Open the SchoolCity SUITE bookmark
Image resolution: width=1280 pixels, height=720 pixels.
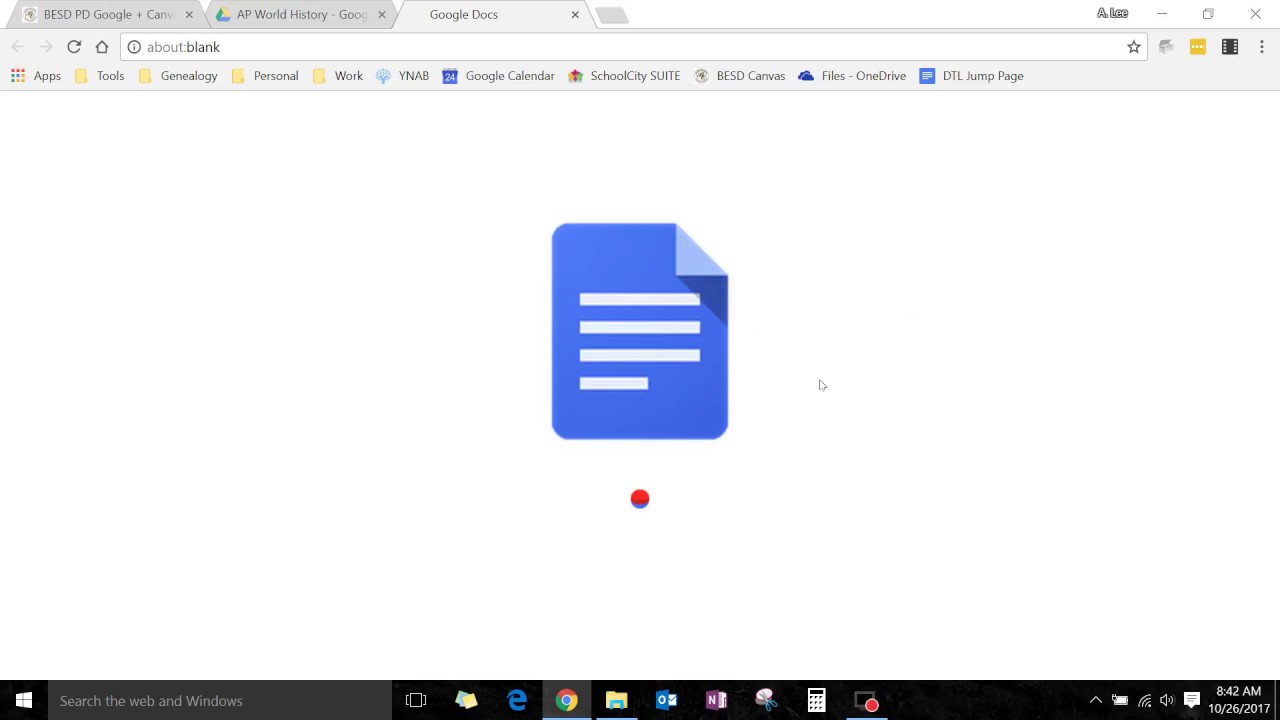click(x=624, y=76)
